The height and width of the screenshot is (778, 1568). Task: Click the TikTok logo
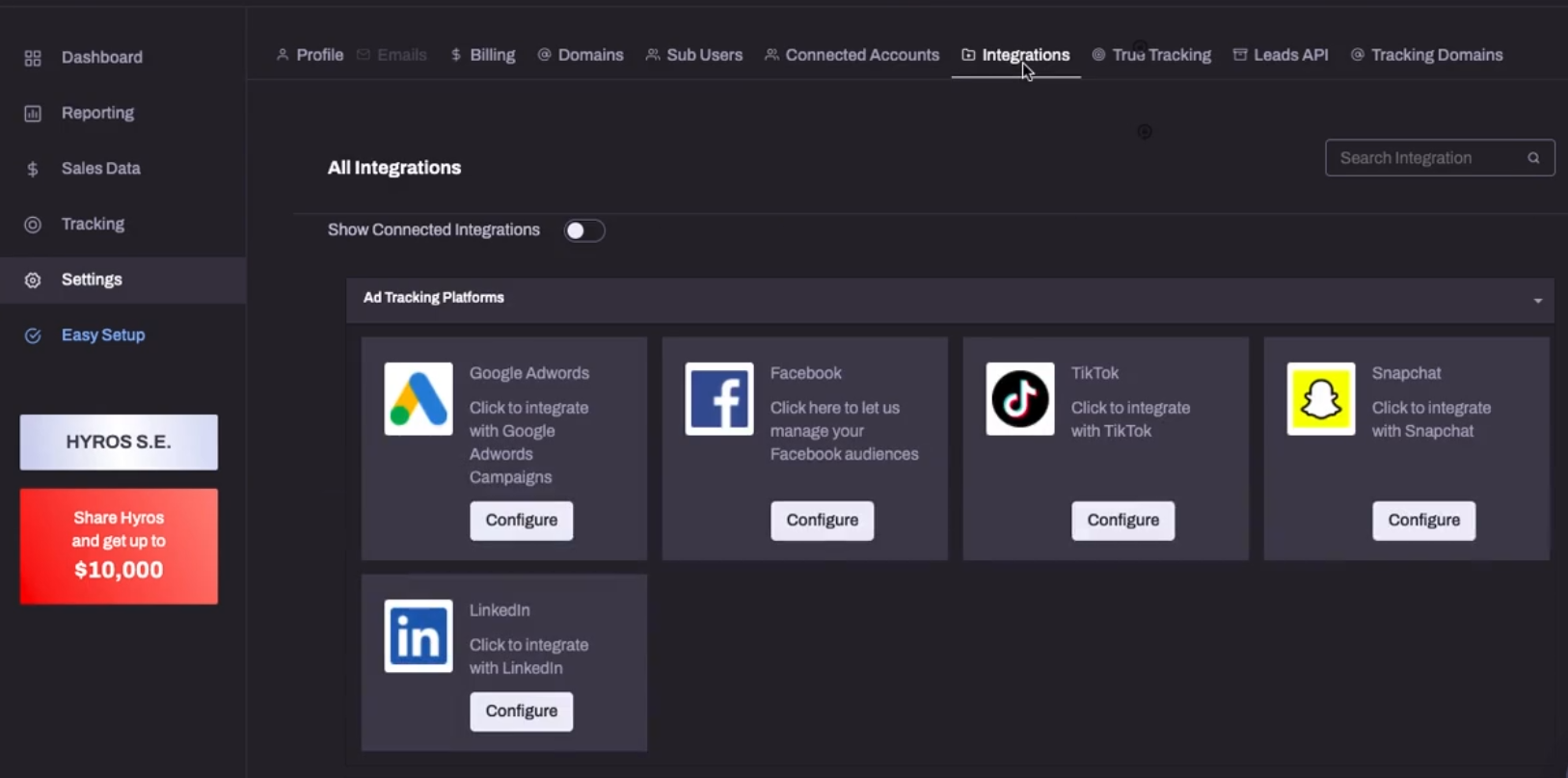tap(1020, 399)
